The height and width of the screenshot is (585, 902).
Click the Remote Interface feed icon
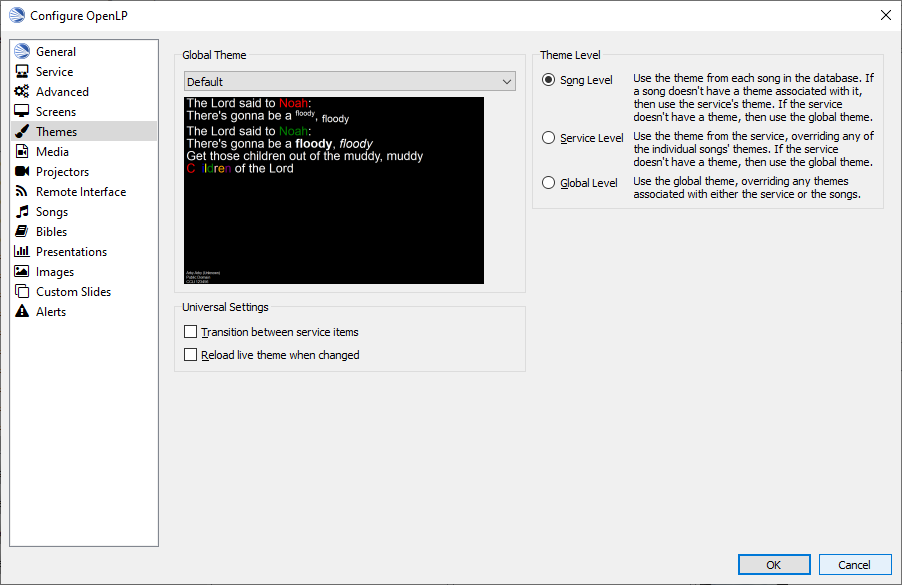(22, 191)
